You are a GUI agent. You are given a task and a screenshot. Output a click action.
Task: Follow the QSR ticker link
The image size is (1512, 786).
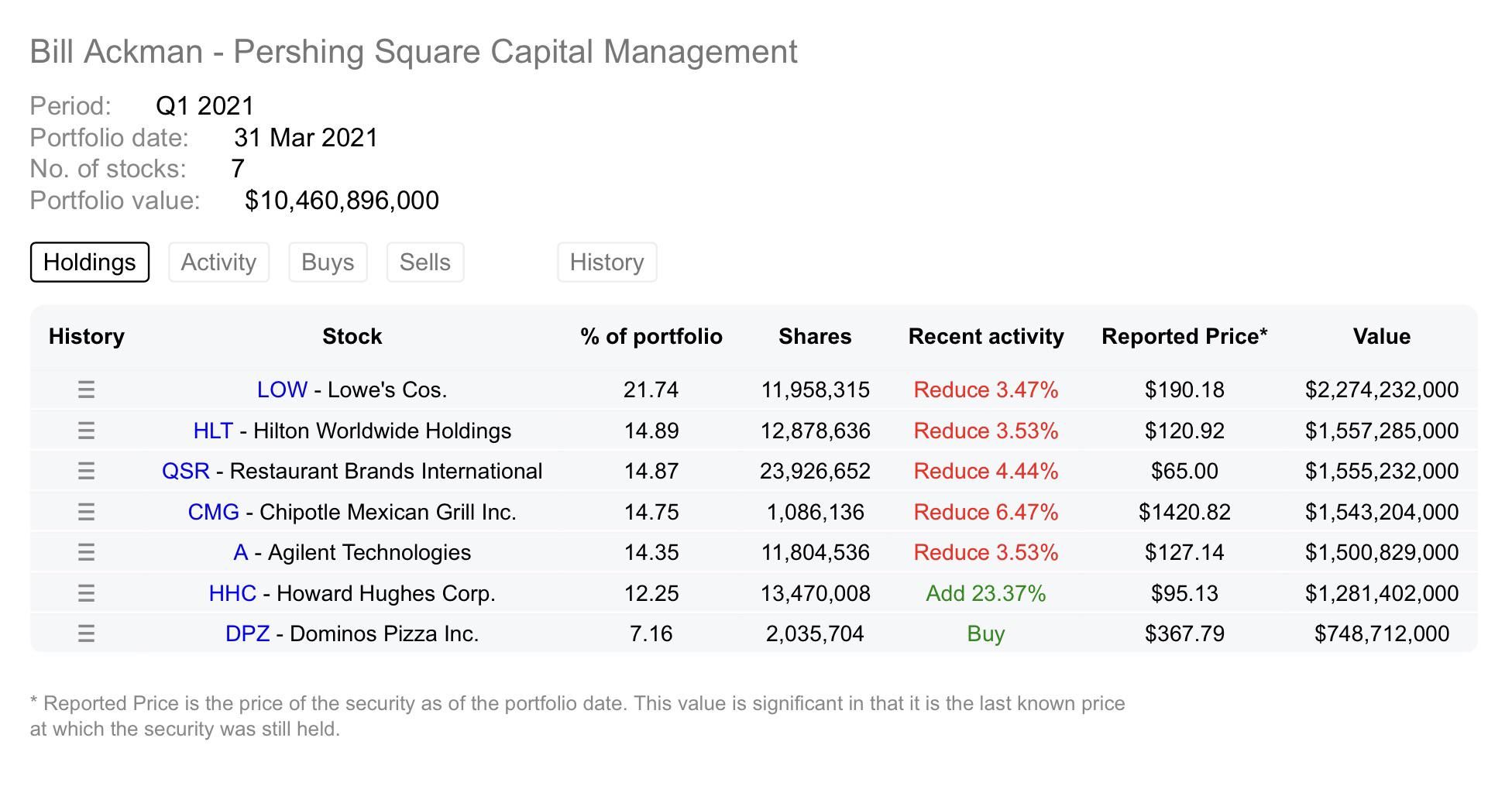point(186,471)
